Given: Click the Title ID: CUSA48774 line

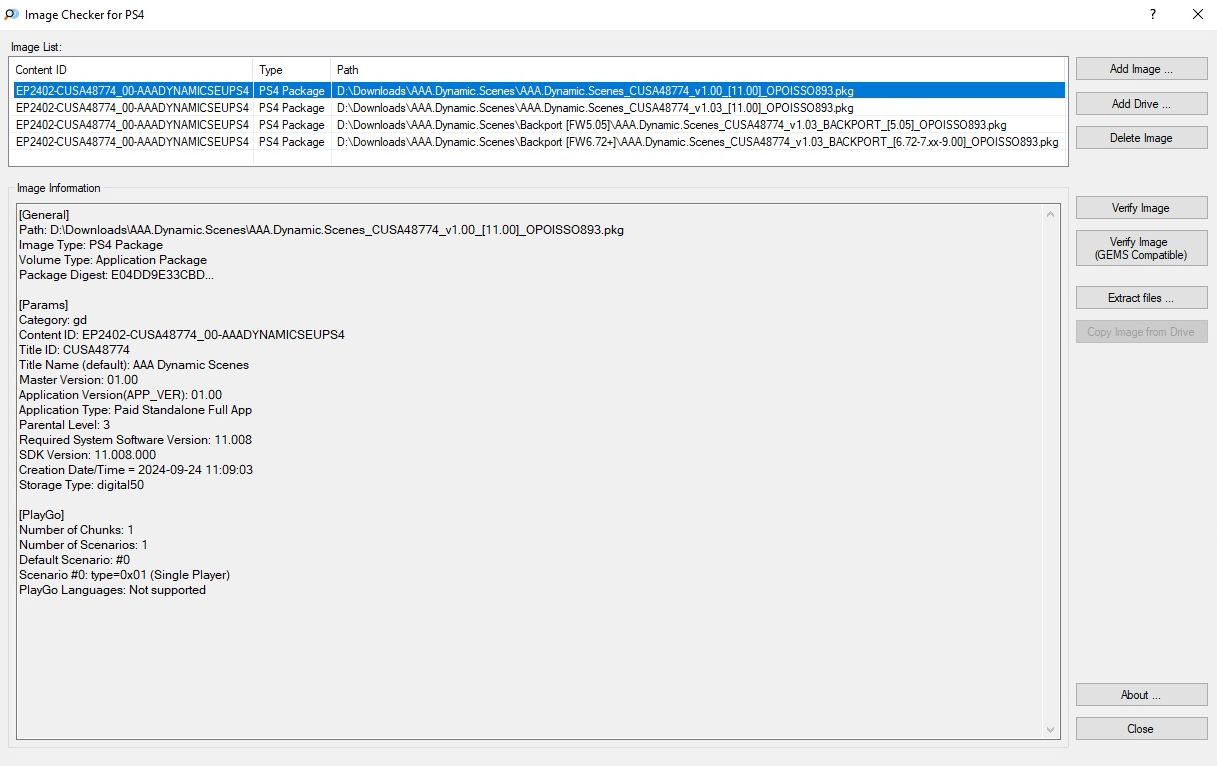Looking at the screenshot, I should point(74,350).
